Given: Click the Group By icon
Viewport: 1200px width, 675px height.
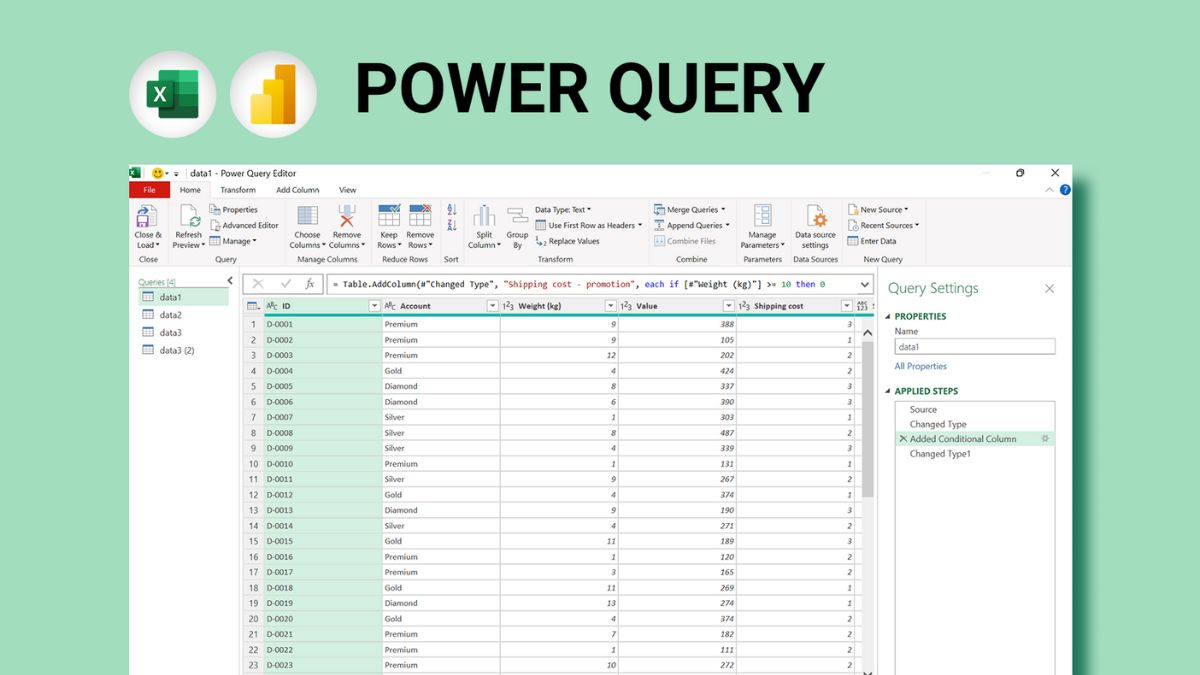Looking at the screenshot, I should point(517,225).
